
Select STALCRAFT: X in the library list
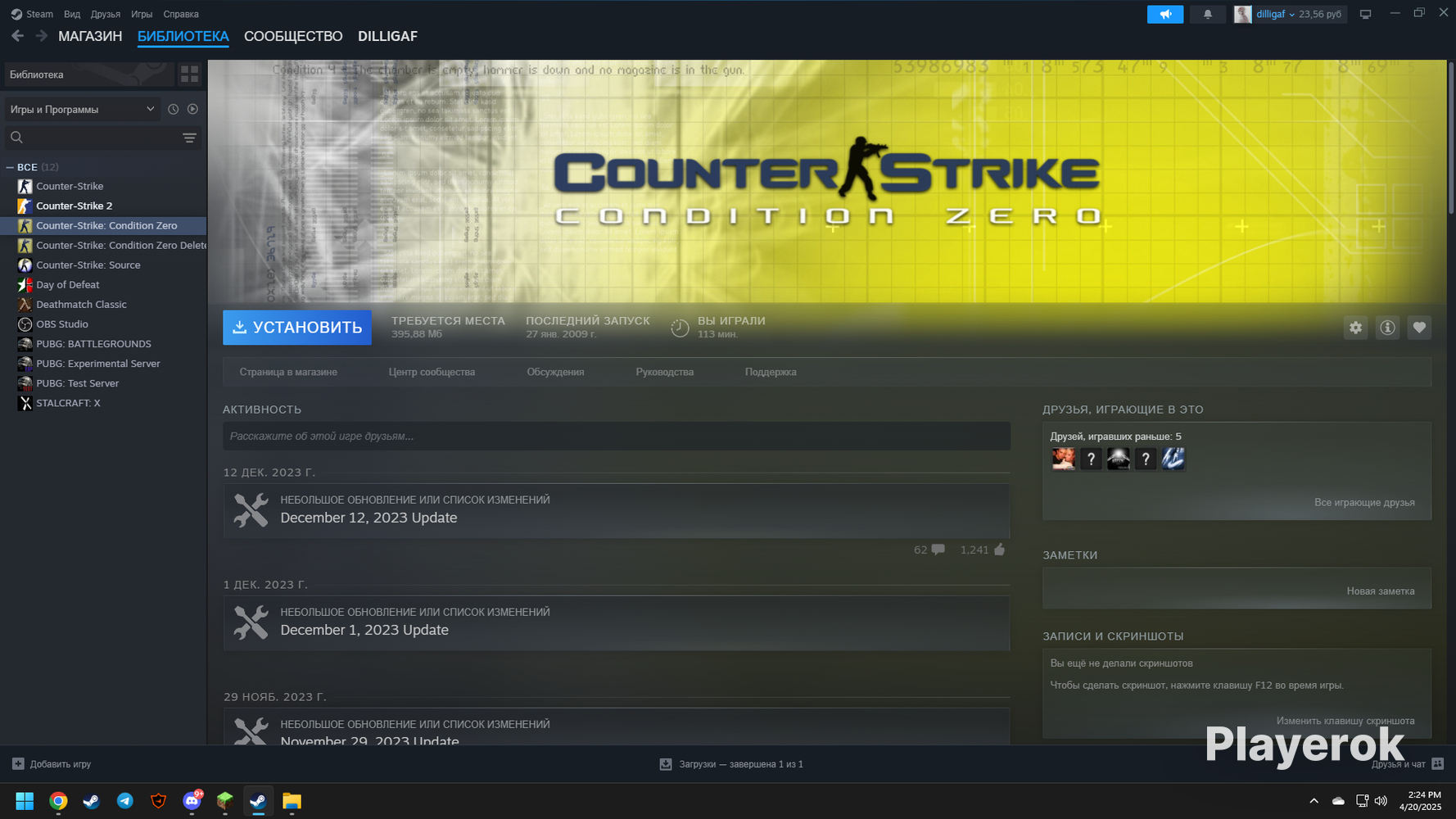[103, 403]
